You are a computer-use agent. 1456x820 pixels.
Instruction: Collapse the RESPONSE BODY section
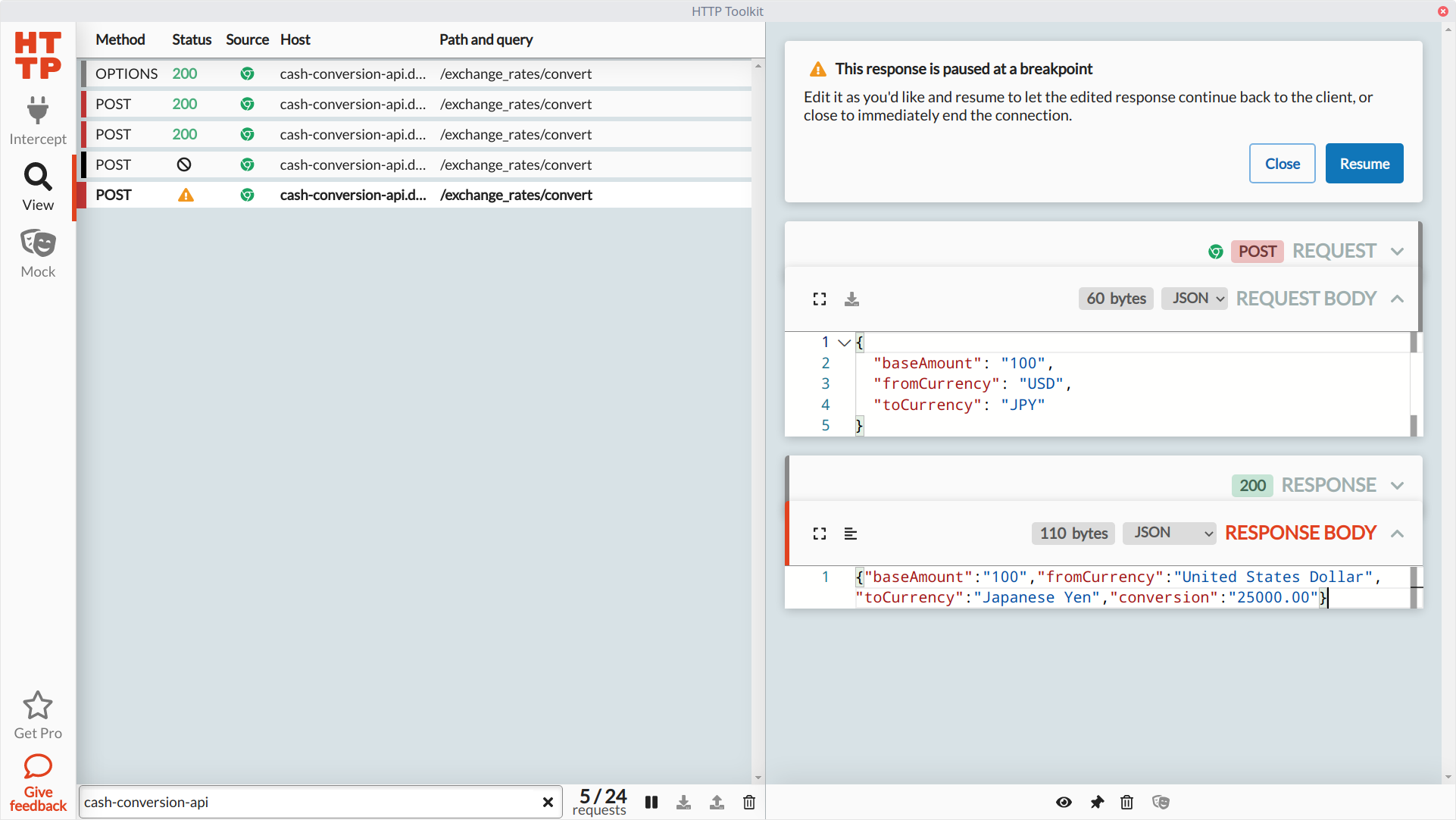(1398, 534)
